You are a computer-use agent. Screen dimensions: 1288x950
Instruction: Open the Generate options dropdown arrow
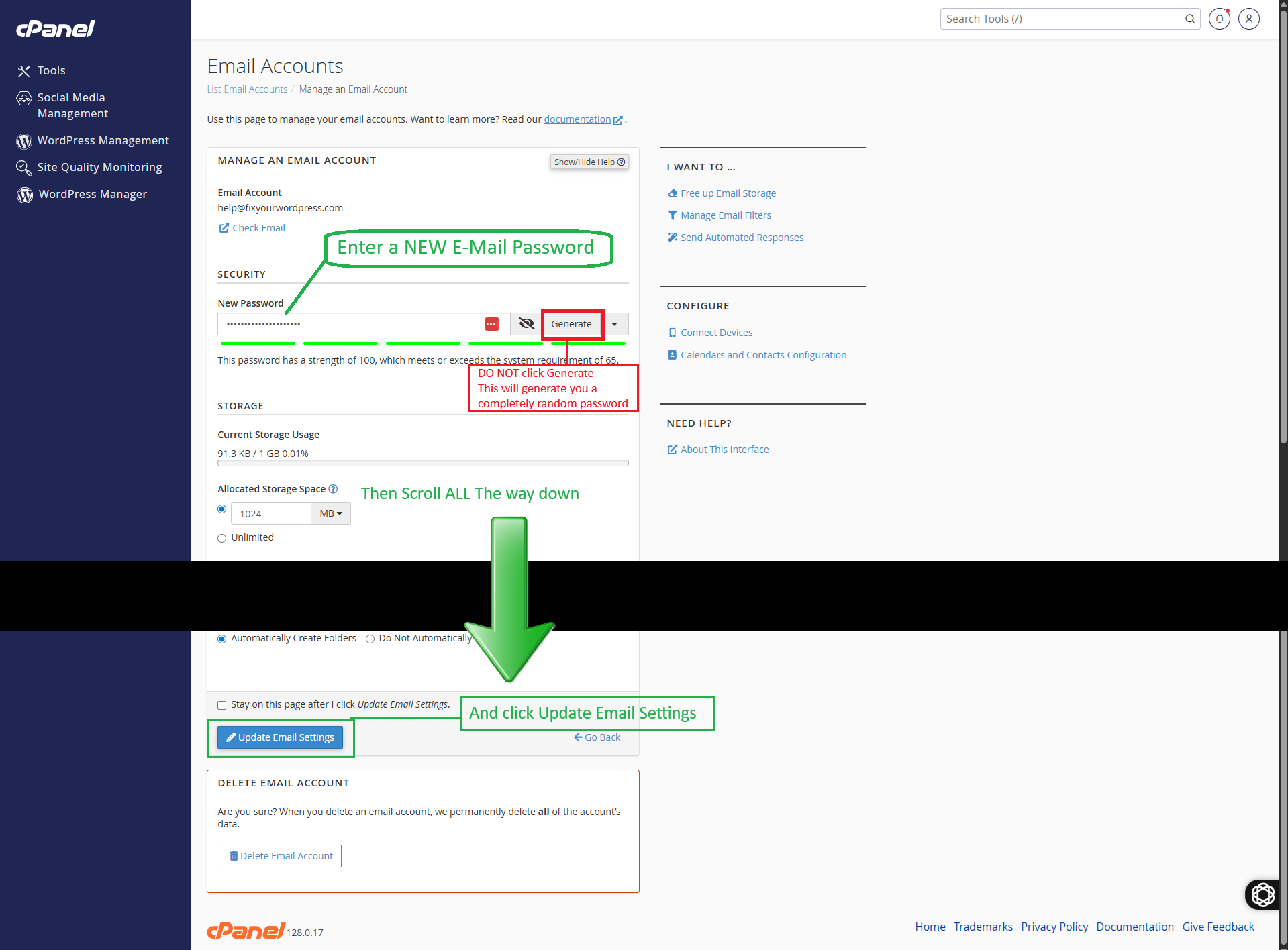click(614, 324)
